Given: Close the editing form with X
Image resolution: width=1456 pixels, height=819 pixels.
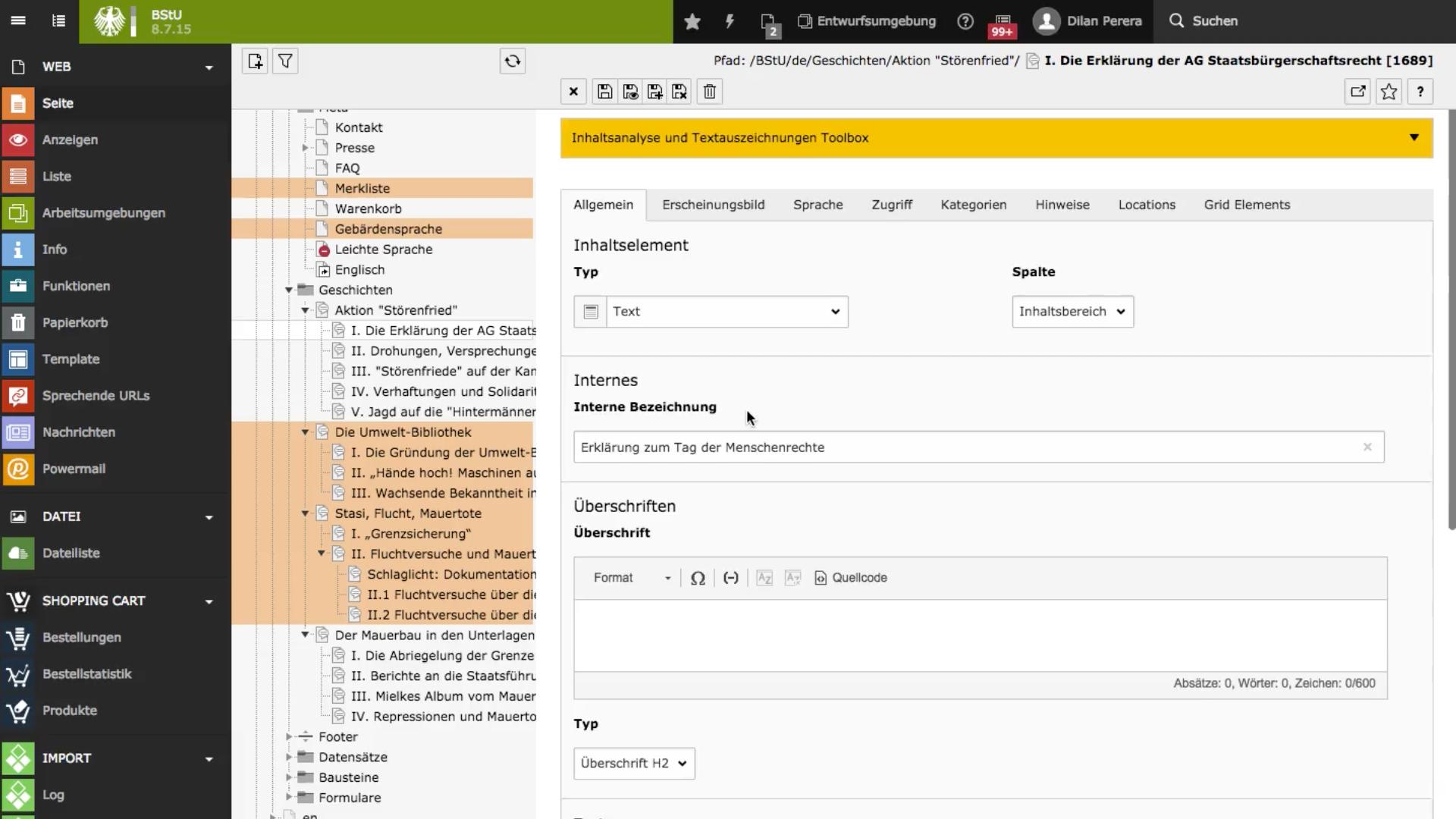Looking at the screenshot, I should tap(573, 92).
